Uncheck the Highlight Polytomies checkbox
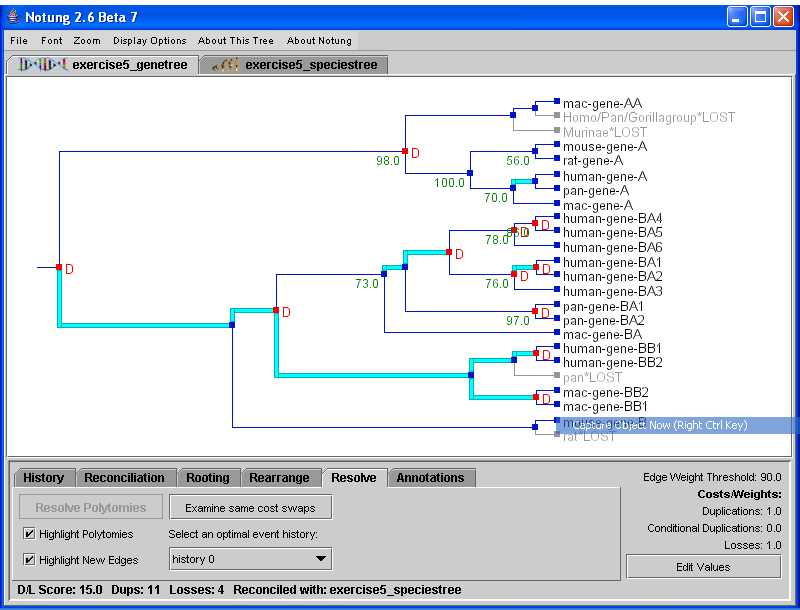This screenshot has width=800, height=610. click(28, 534)
